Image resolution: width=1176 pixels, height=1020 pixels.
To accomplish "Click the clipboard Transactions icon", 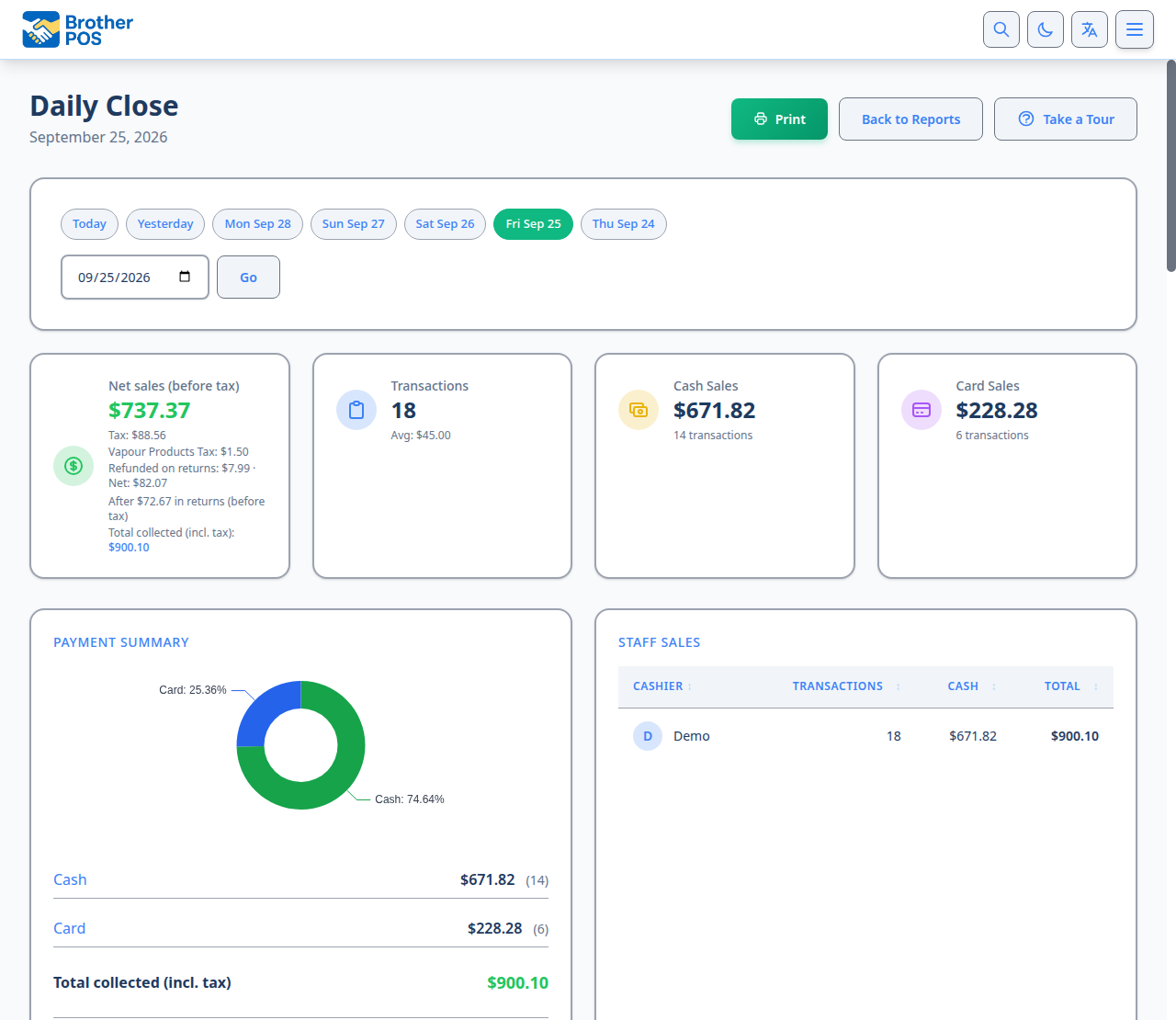I will coord(356,410).
